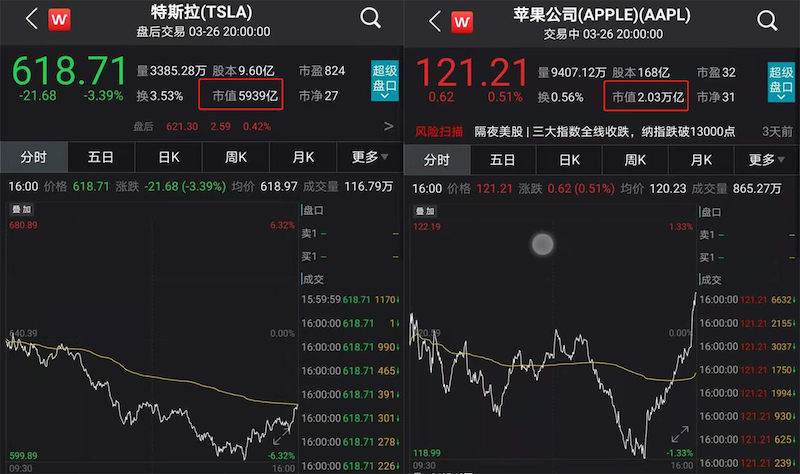Screen dimensions: 800x474
Task: Tap the 3天前 timestamp on Apple news
Action: click(x=777, y=132)
